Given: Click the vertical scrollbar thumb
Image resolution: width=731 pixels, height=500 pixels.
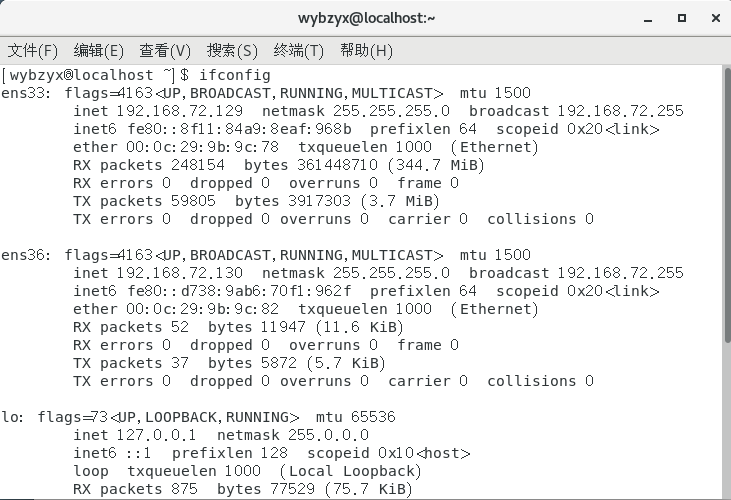Looking at the screenshot, I should (x=727, y=205).
